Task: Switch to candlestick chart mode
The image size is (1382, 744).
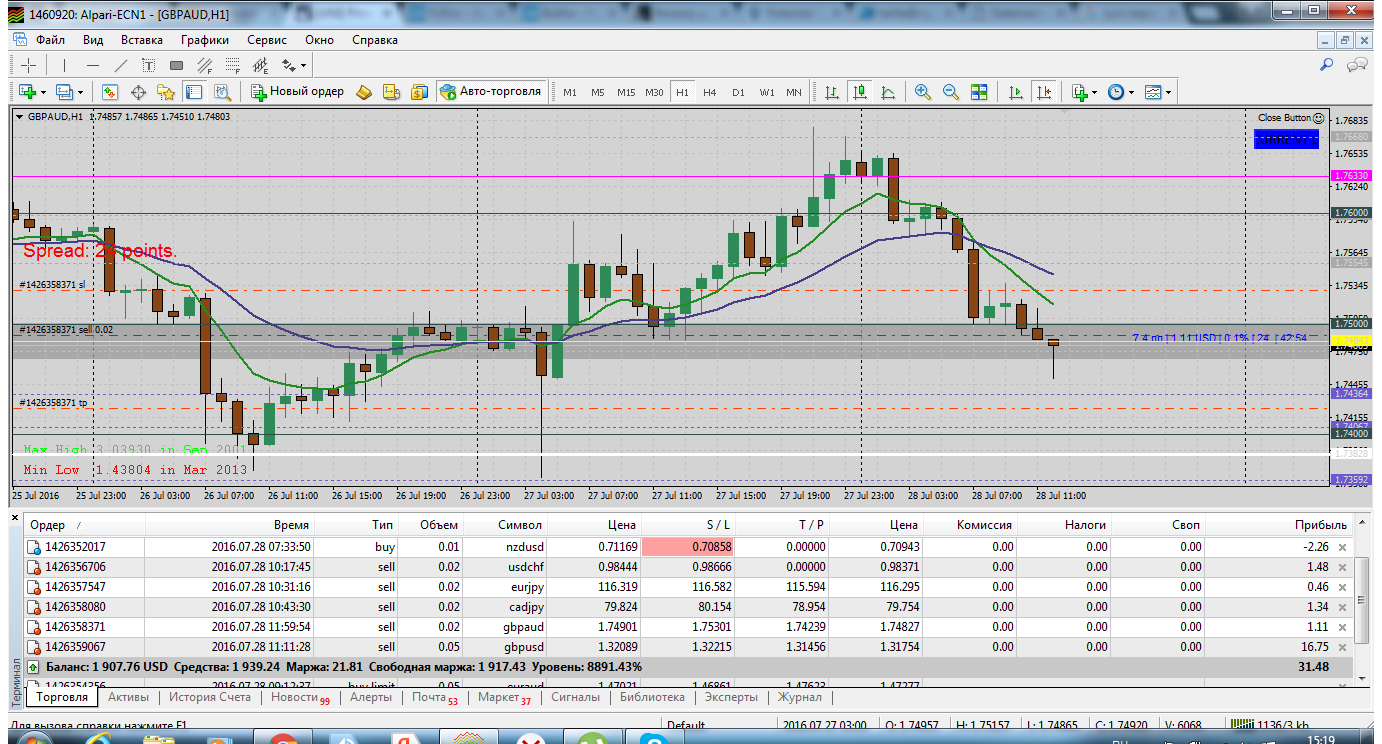Action: click(860, 92)
